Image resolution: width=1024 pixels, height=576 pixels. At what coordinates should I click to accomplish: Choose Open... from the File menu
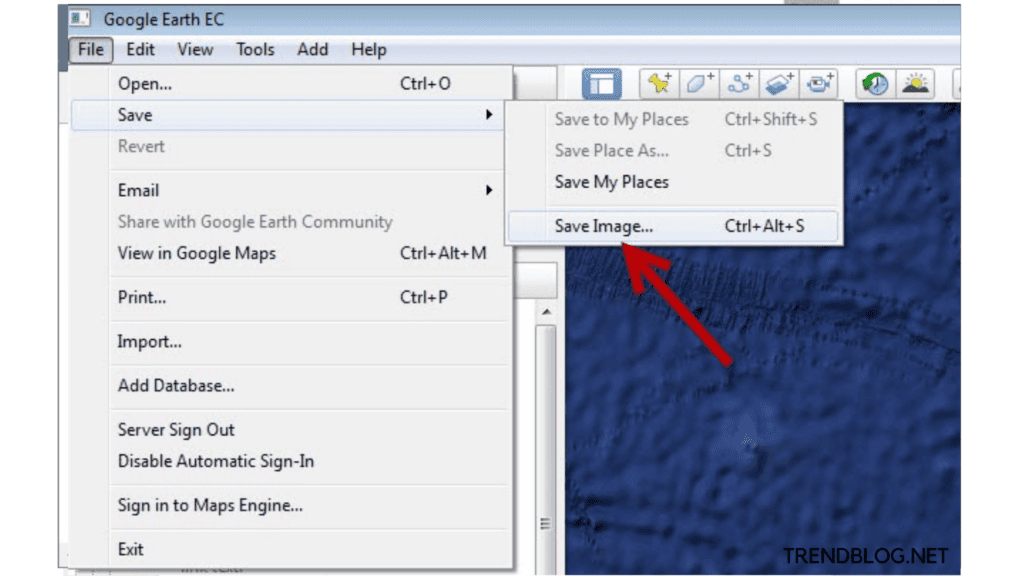point(287,84)
